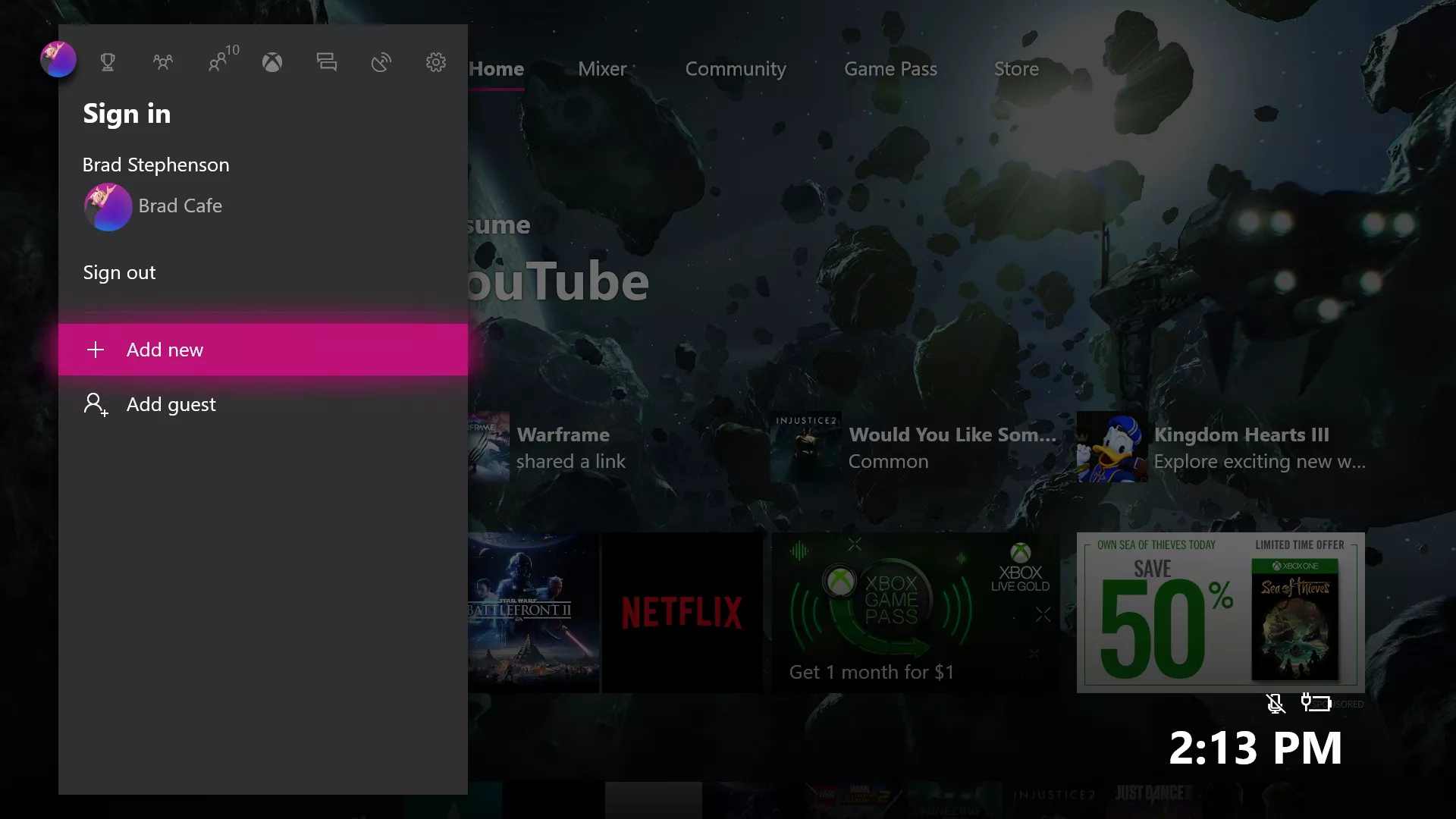Open the People friends tab

click(162, 62)
